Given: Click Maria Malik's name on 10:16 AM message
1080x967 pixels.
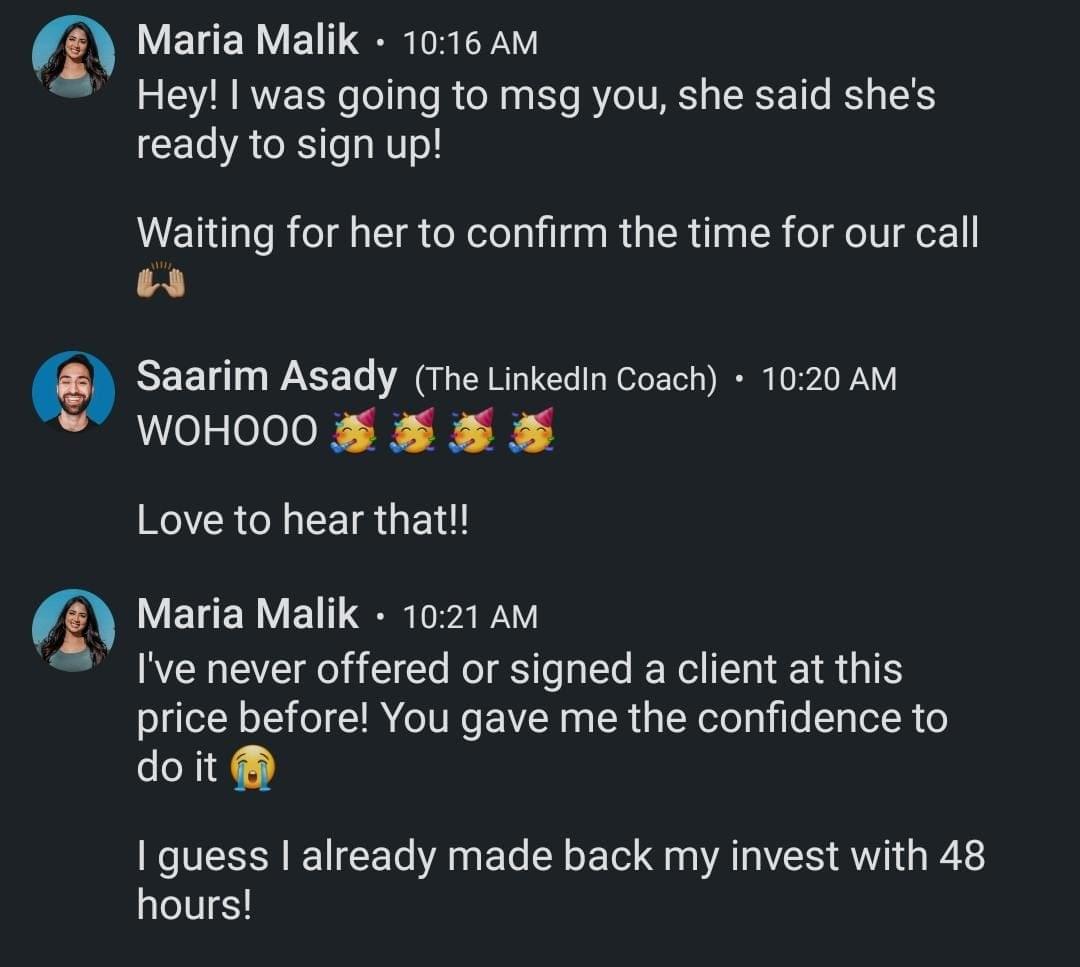Looking at the screenshot, I should pyautogui.click(x=247, y=41).
